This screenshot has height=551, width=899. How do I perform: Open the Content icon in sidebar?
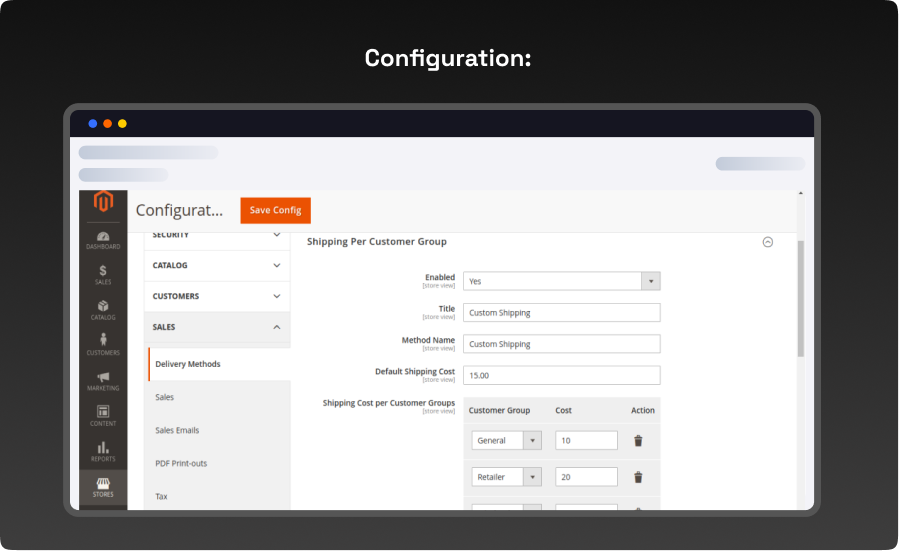pos(103,415)
